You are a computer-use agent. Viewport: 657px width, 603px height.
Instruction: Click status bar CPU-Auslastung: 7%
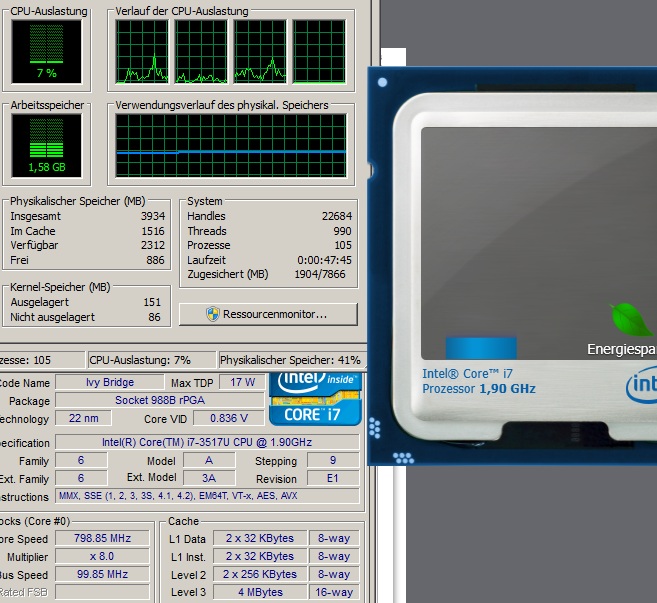tap(153, 360)
